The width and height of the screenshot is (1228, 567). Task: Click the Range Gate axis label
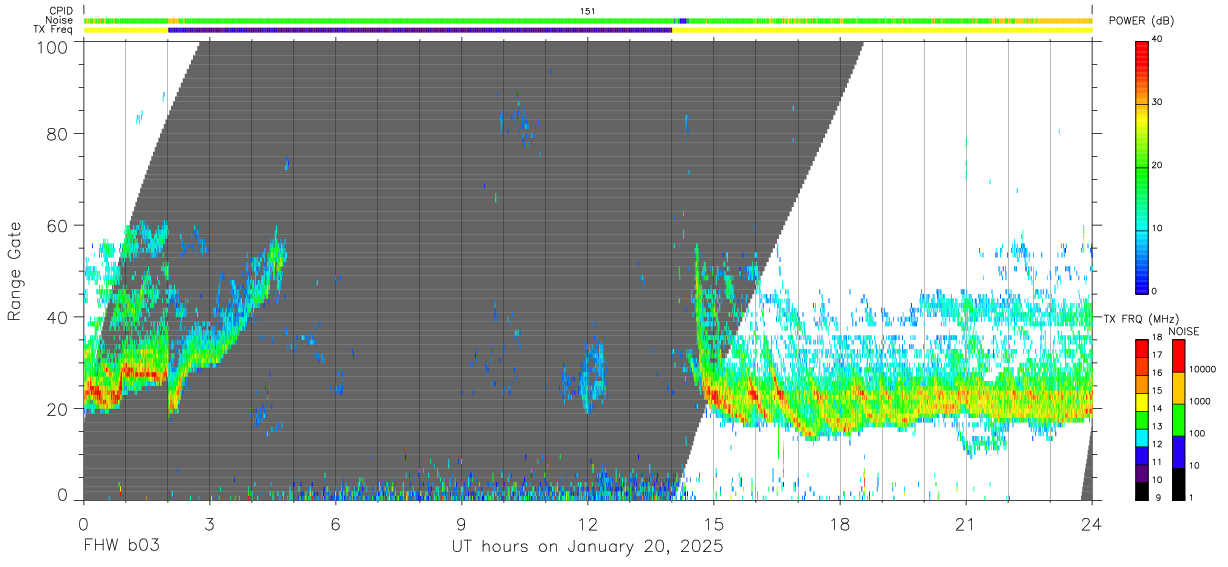15,273
